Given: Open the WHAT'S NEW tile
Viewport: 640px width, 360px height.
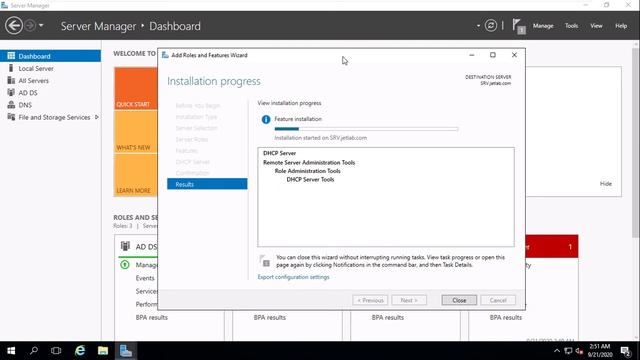Looking at the screenshot, I should (136, 132).
